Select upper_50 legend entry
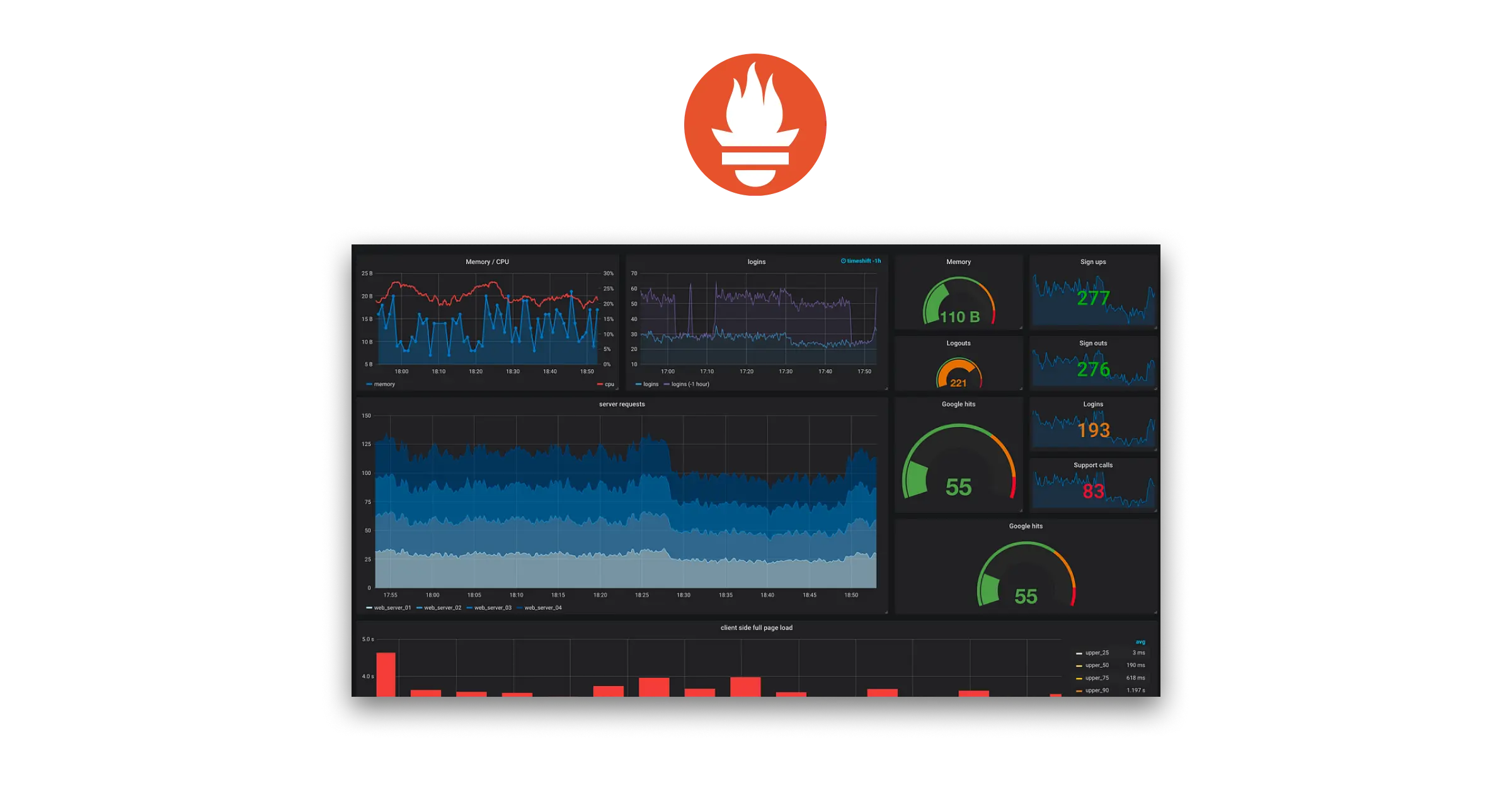 1097,666
